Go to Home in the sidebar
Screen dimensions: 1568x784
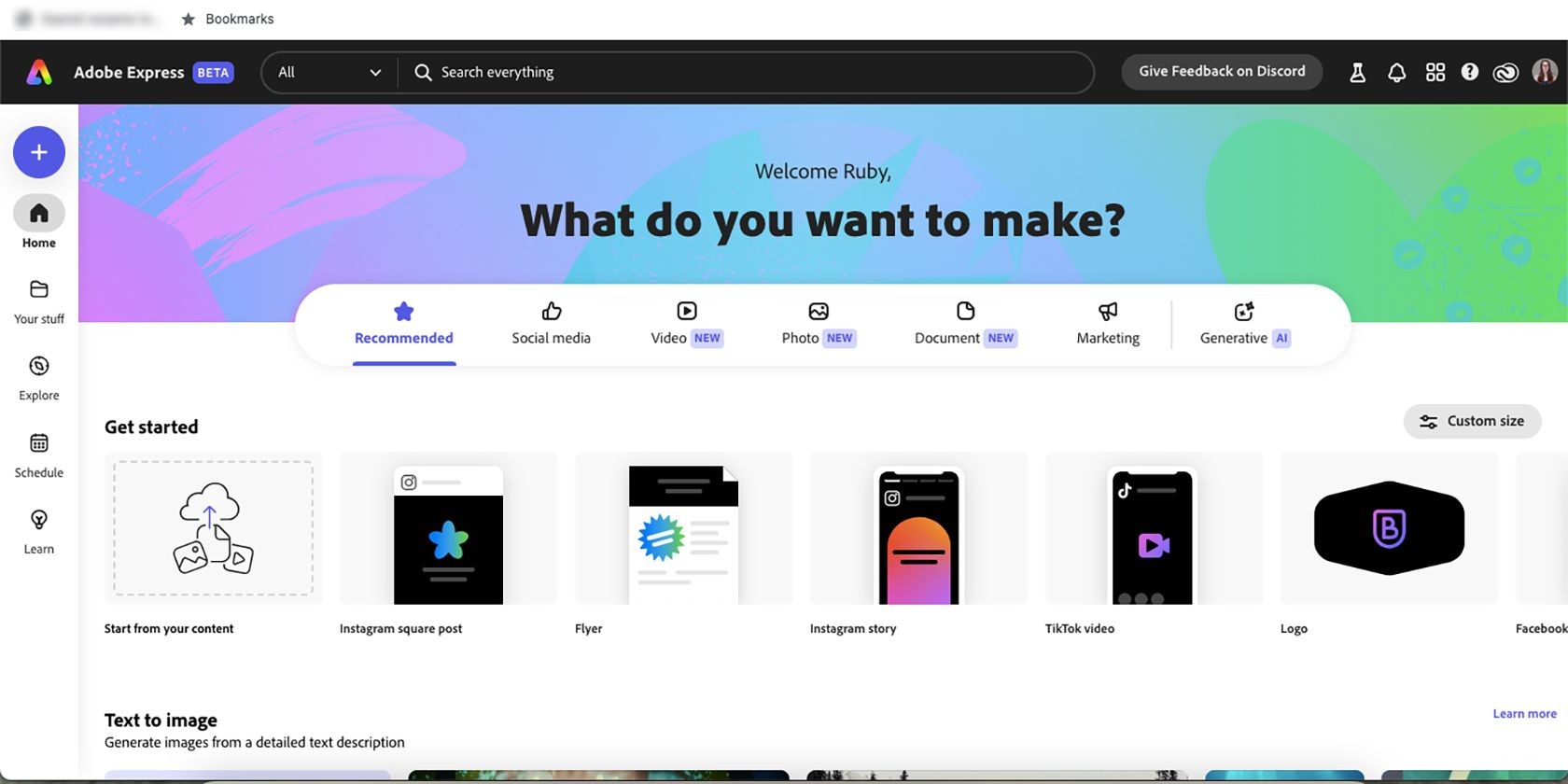point(39,223)
